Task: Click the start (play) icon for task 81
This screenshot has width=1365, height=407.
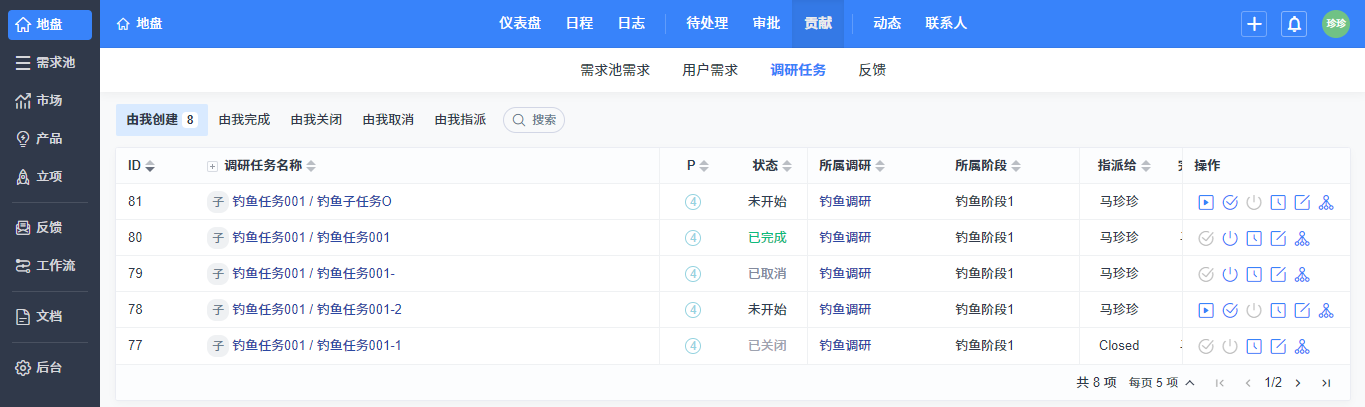Action: (1206, 202)
